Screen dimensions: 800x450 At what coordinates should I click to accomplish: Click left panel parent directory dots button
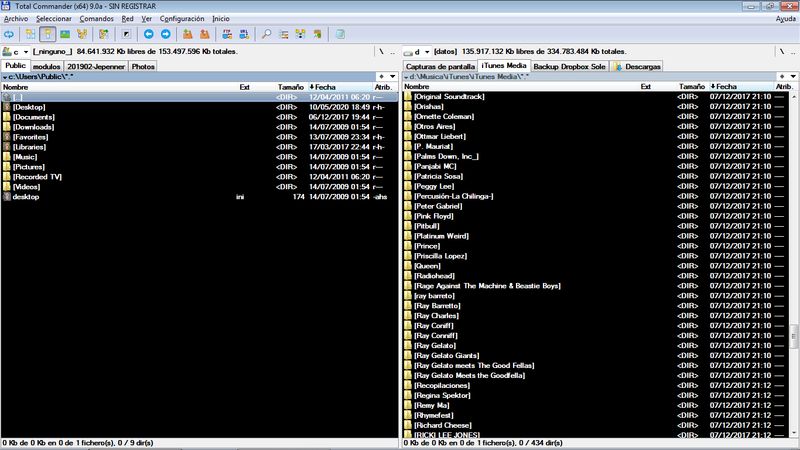(x=392, y=52)
